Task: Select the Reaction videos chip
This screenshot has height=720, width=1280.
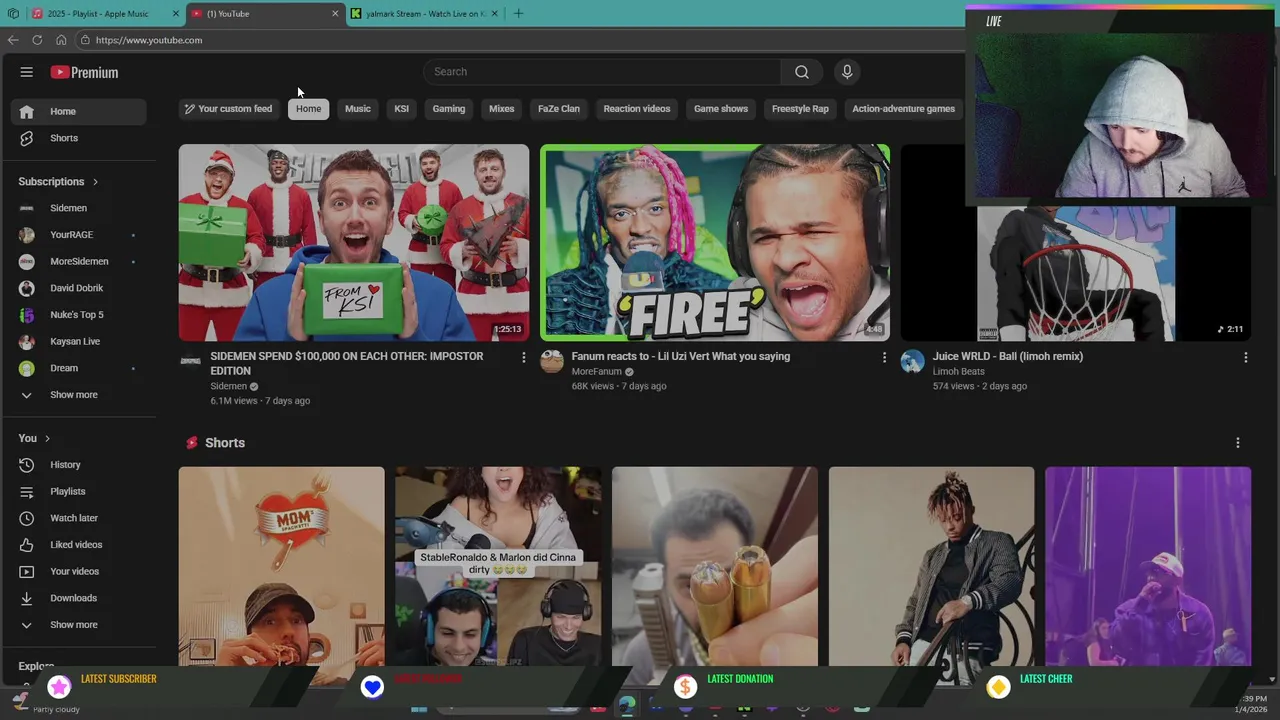Action: (x=637, y=109)
